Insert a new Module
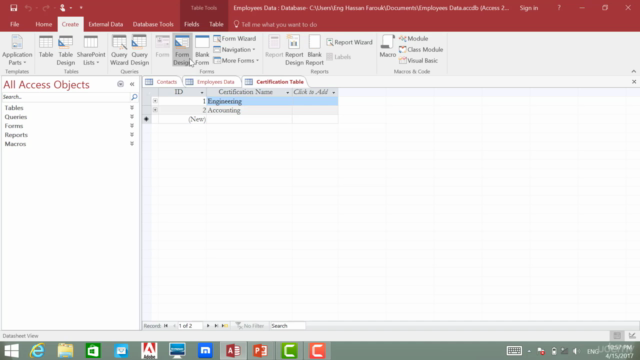Viewport: 640px width, 360px height. (x=413, y=38)
